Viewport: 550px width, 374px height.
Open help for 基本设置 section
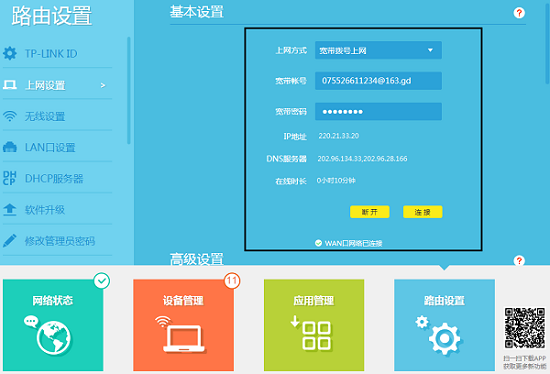(x=519, y=13)
